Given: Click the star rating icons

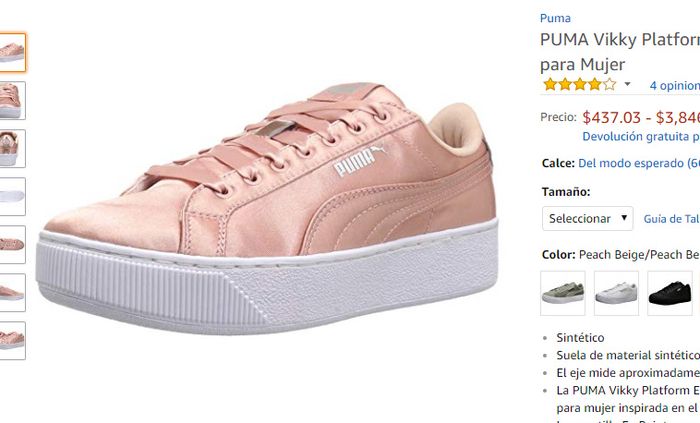Looking at the screenshot, I should pos(579,85).
